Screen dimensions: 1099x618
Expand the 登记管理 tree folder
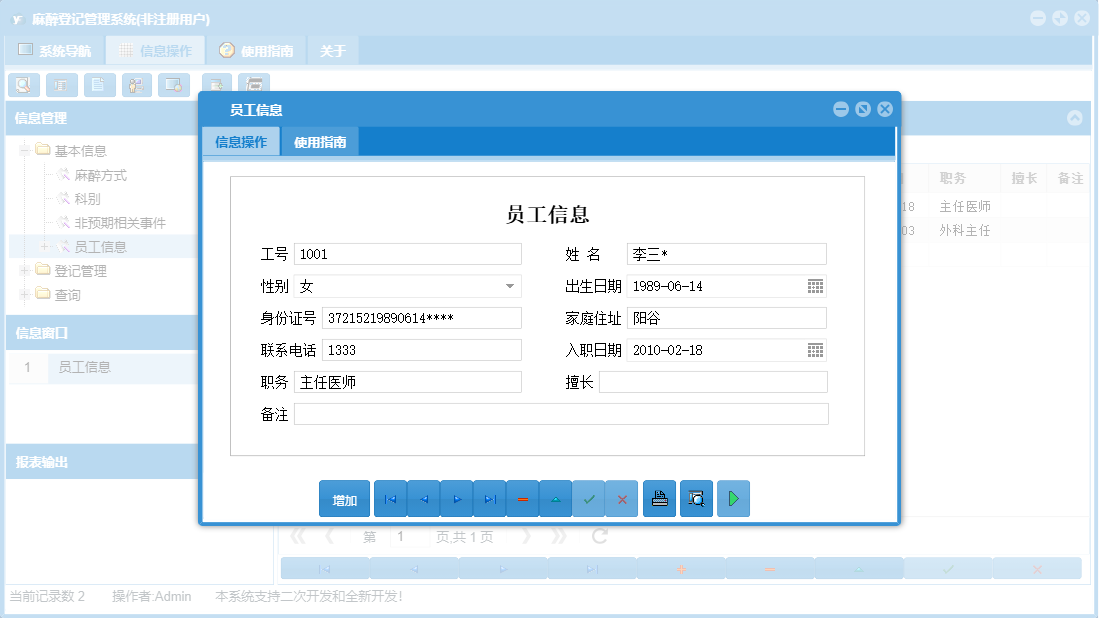22,270
